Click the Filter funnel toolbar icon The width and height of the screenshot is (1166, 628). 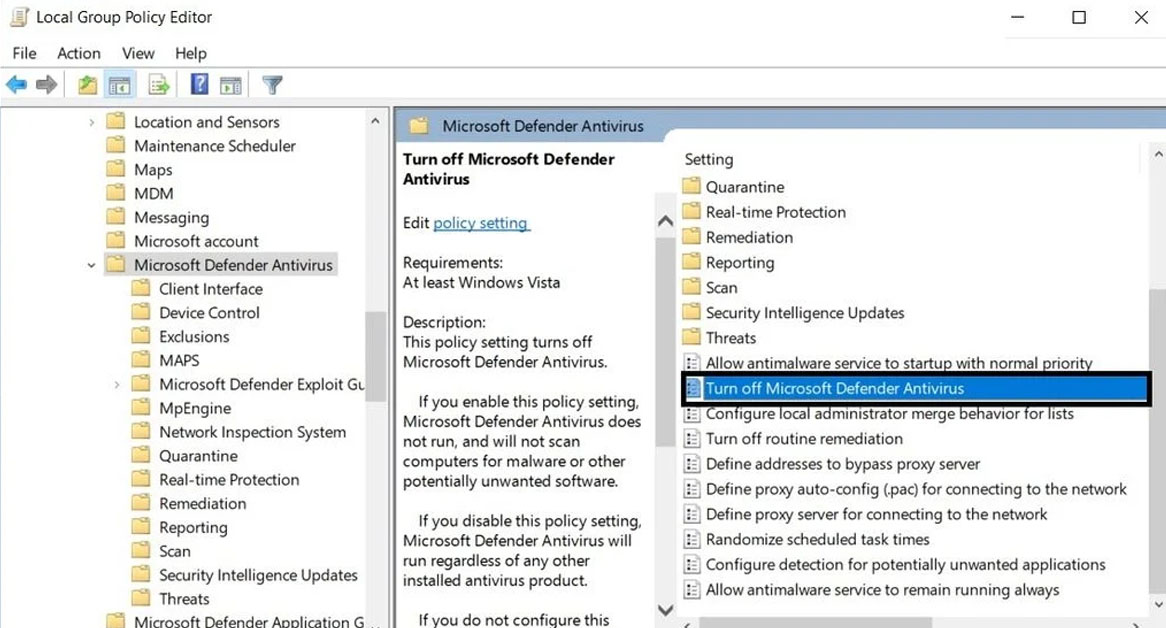[272, 85]
